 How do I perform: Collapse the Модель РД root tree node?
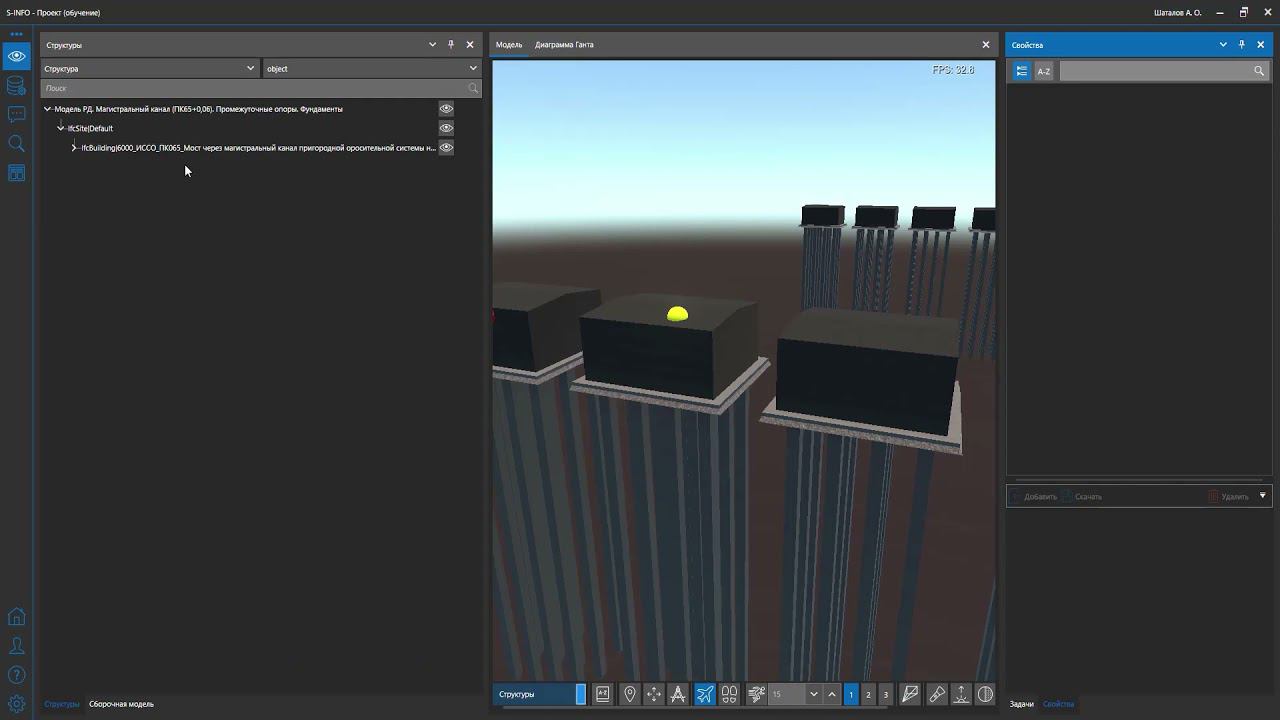point(47,109)
